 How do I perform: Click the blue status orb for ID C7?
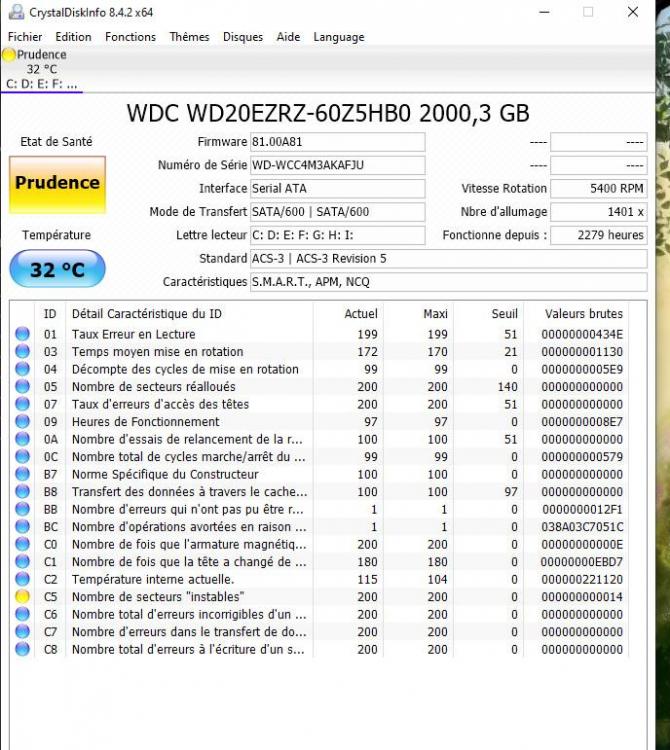22,632
